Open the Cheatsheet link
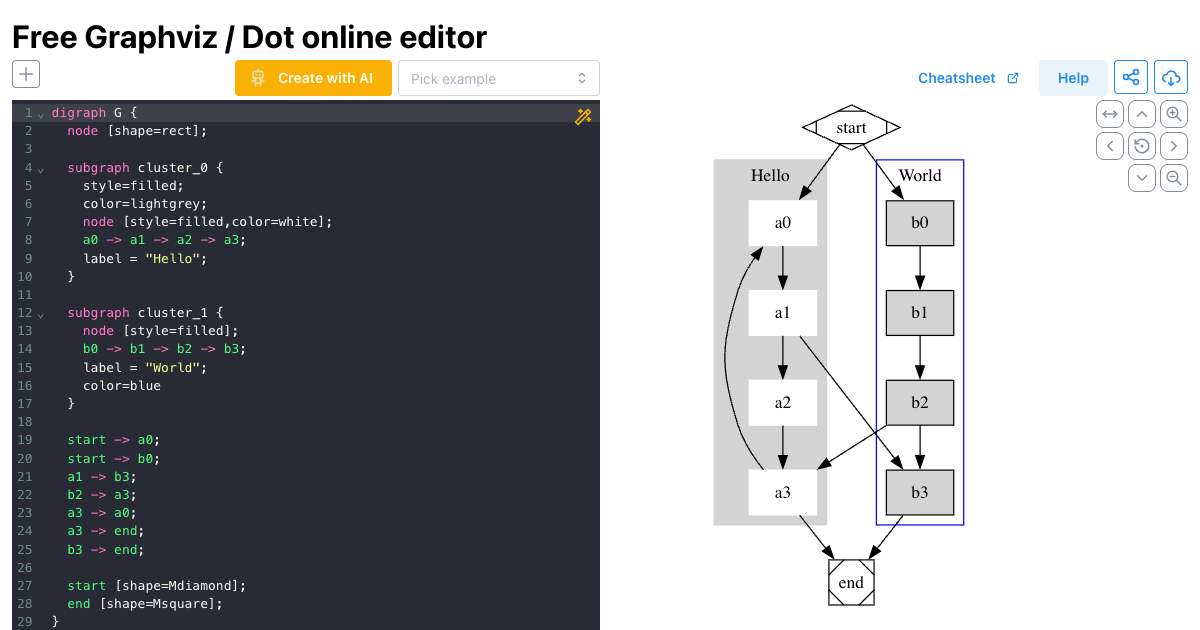1200x630 pixels. 967,78
